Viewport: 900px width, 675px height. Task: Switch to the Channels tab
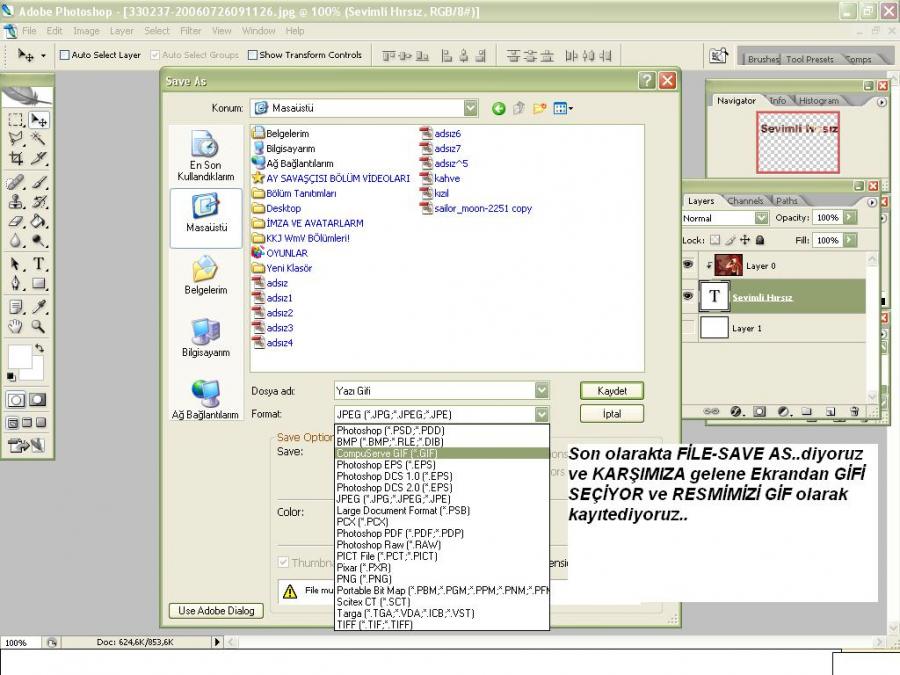(745, 201)
